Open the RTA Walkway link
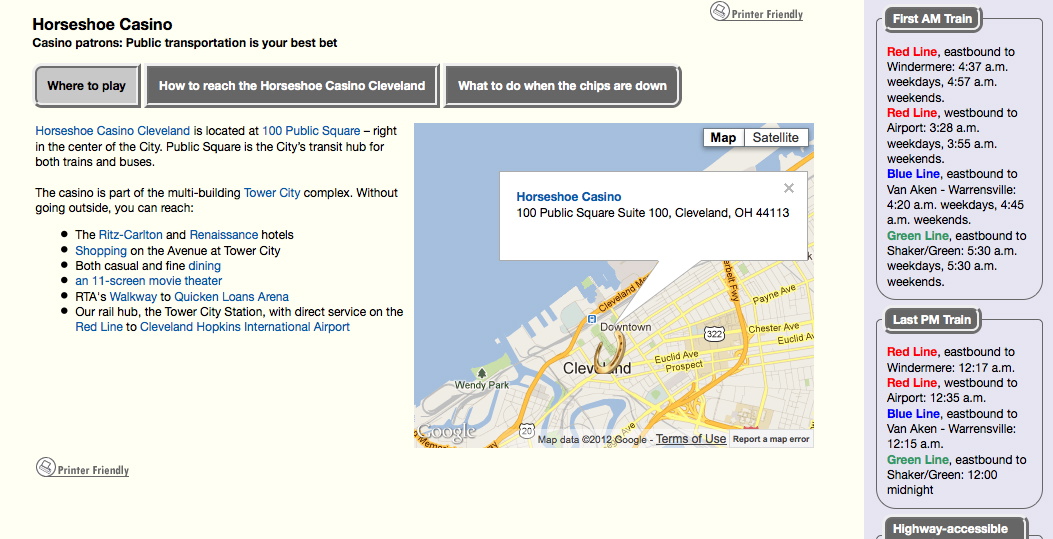Viewport: 1053px width, 539px height. (133, 297)
